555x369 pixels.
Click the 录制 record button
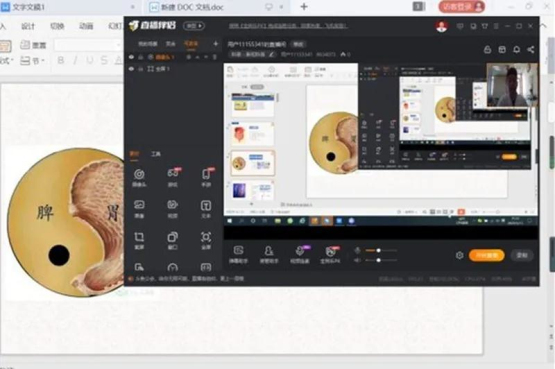point(522,255)
